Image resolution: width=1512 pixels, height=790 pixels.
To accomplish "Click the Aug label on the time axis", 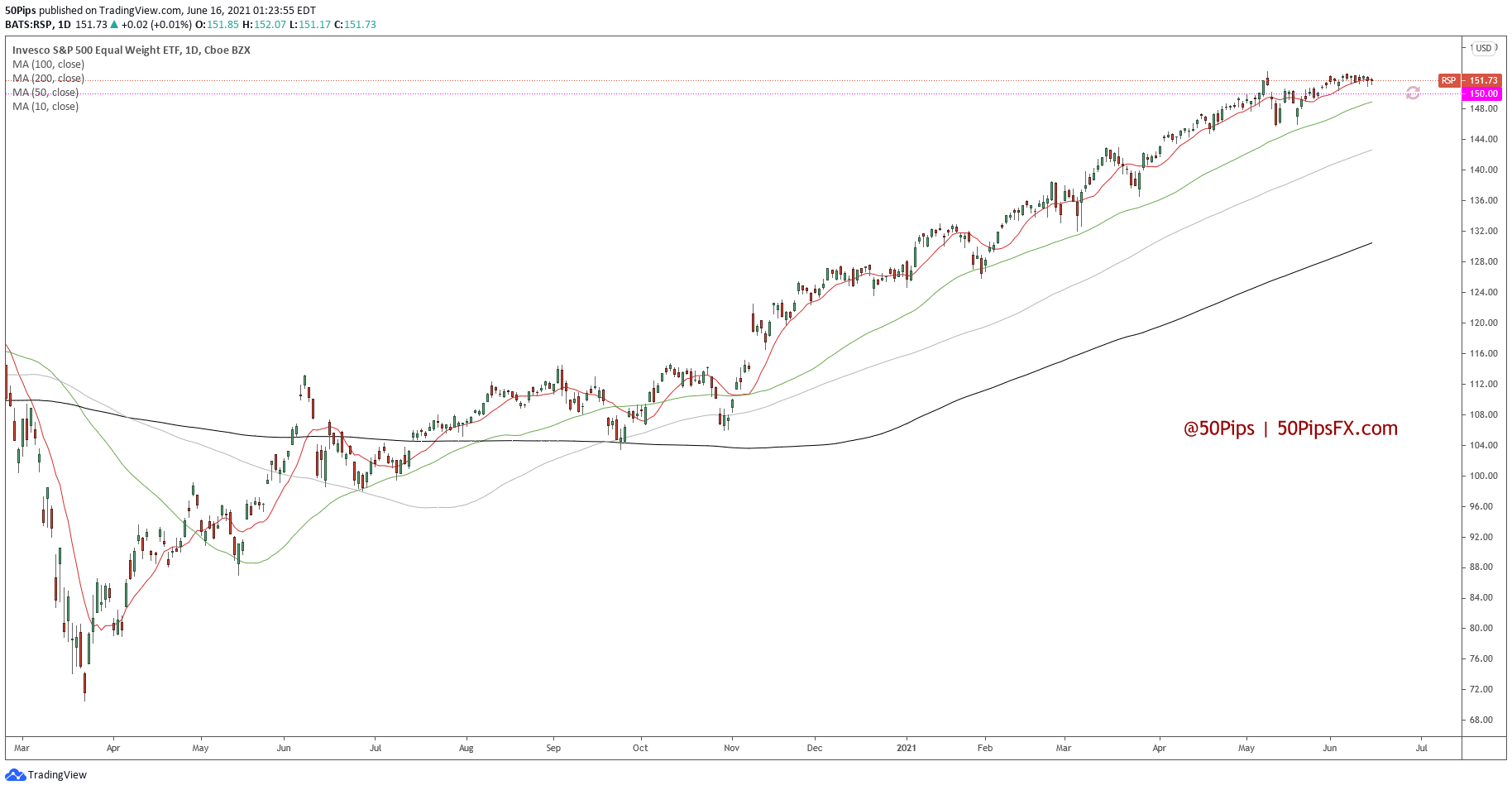I will [467, 748].
